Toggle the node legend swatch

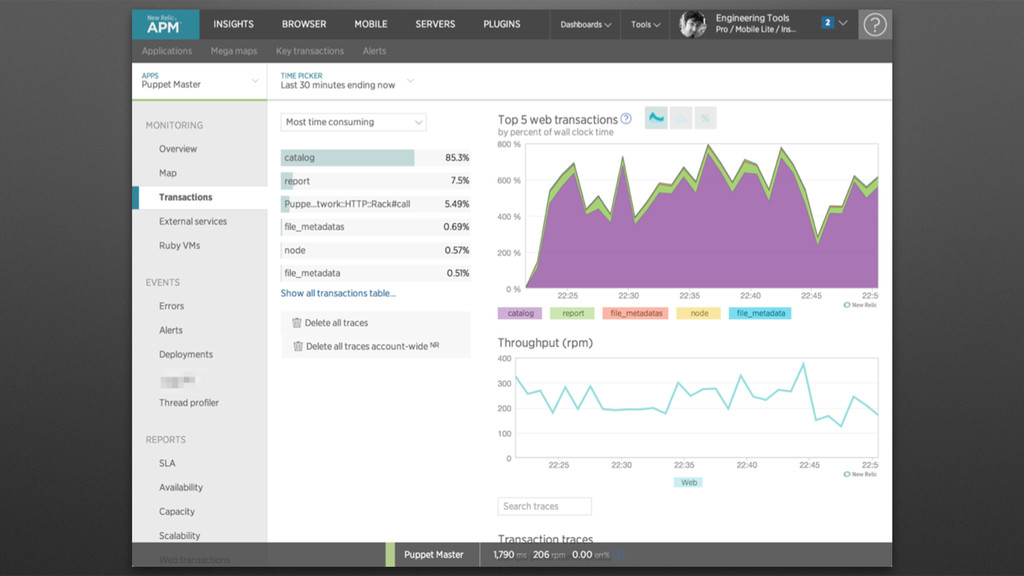[x=699, y=313]
